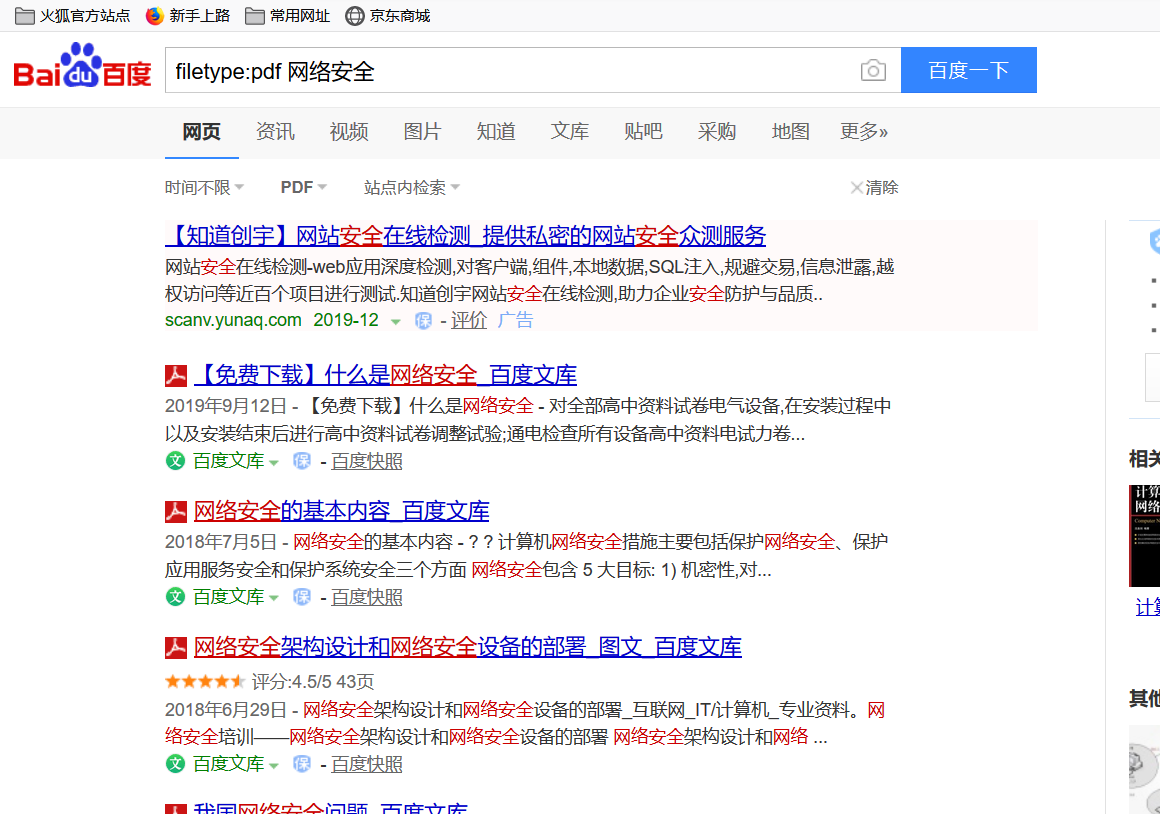Click 百度文库 green icon under 什么是网络安全
Viewport: 1160px width, 814px height.
tap(175, 461)
